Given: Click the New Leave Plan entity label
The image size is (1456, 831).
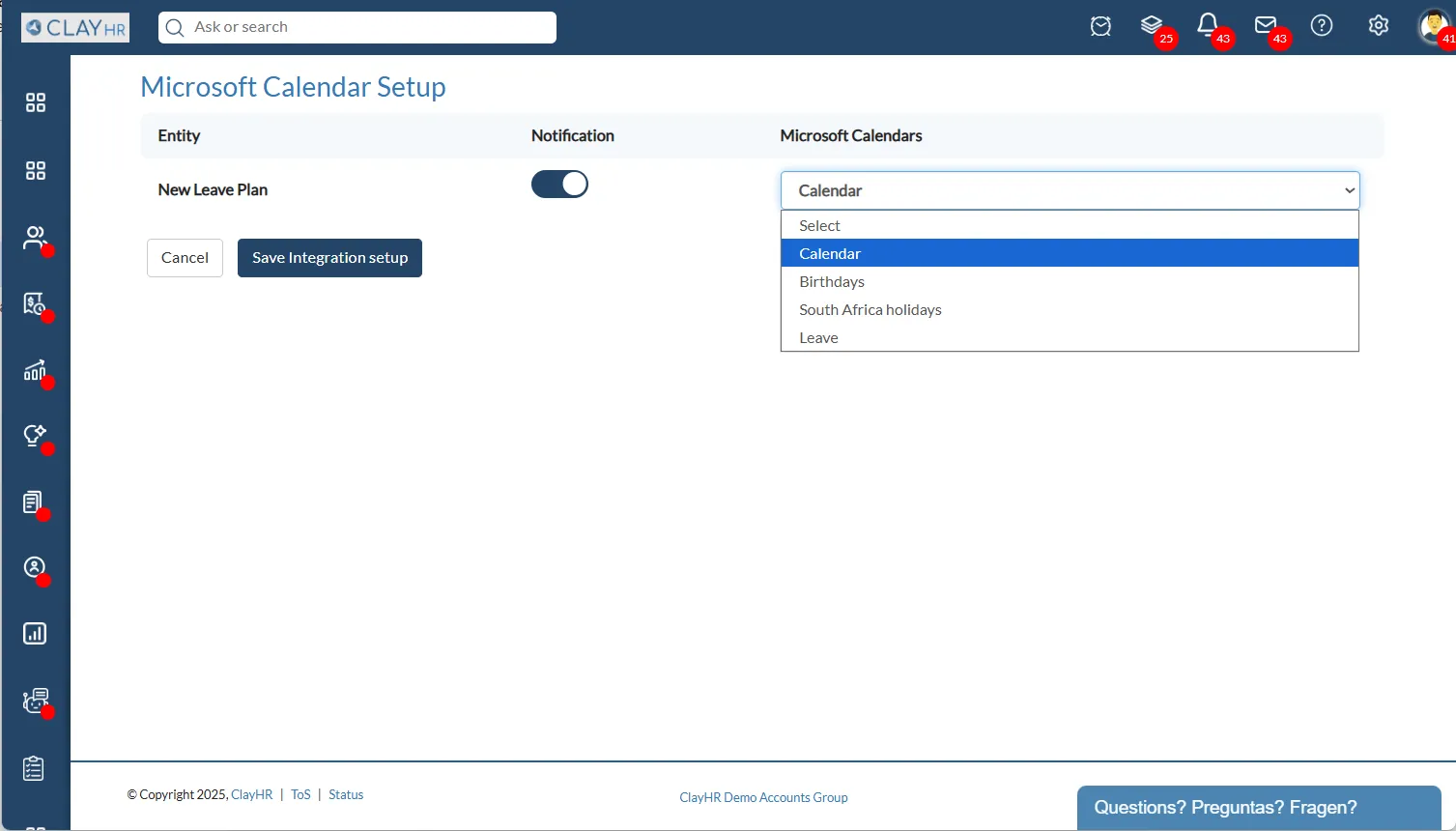Looking at the screenshot, I should [213, 189].
